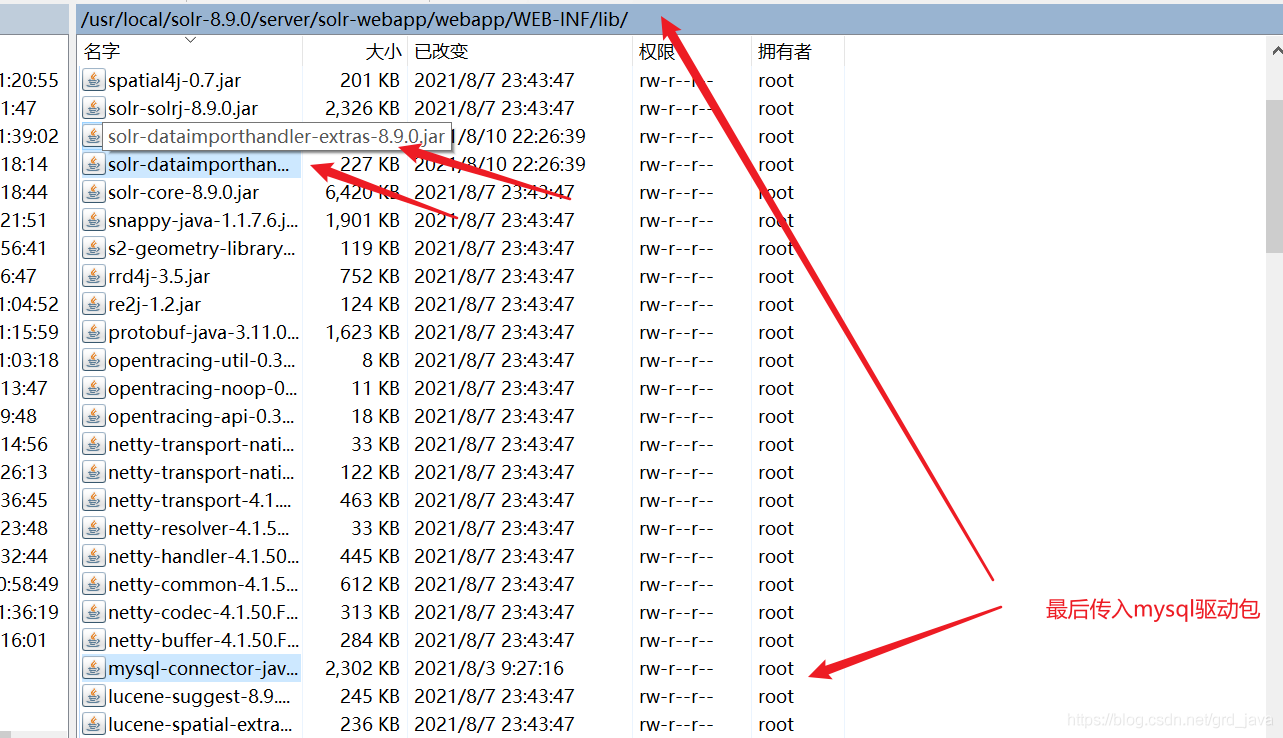Click the '11 KB' size cell
Viewport: 1283px width, 738px height.
[376, 388]
